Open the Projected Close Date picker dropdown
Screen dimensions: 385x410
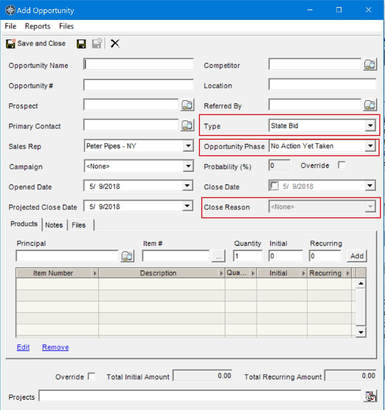coord(188,206)
